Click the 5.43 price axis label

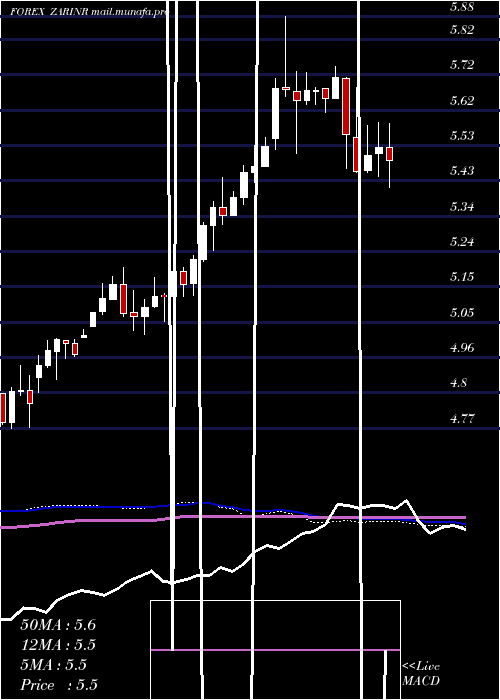pyautogui.click(x=461, y=171)
